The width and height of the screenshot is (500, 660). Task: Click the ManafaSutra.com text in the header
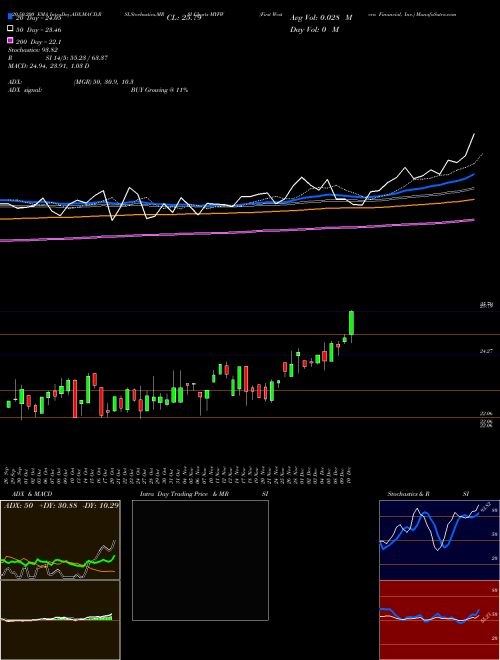(x=437, y=14)
